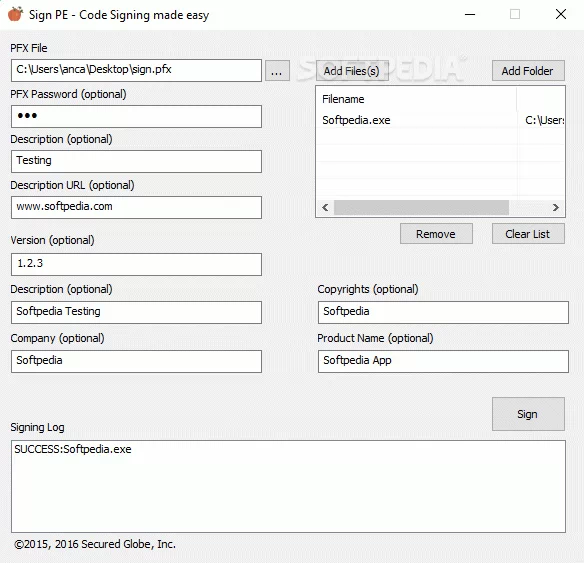Edit the Version field showing 1.2.3
The width and height of the screenshot is (584, 563).
[x=136, y=264]
